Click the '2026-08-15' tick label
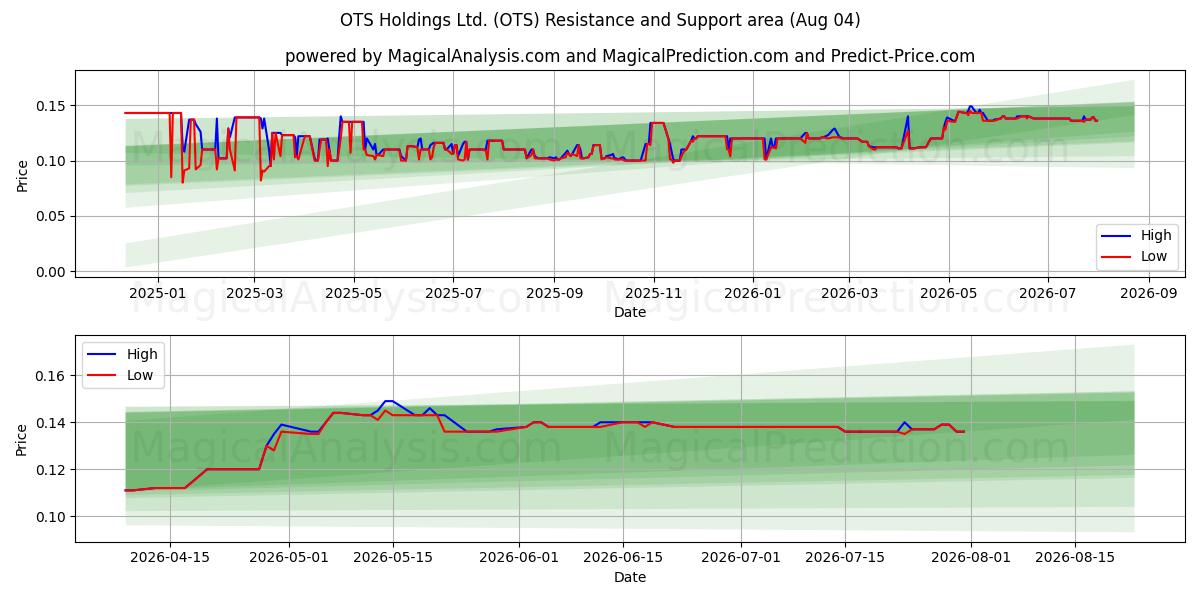1200x600 pixels. tap(1077, 558)
